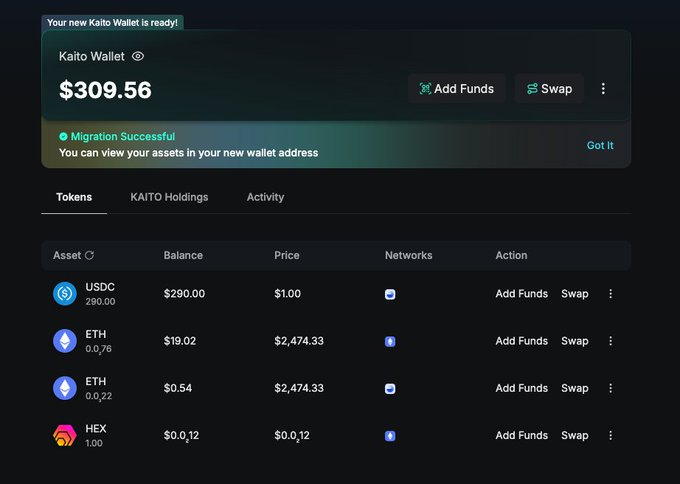This screenshot has height=484, width=680.
Task: Open the three-dot menu for HEX row
Action: point(611,435)
